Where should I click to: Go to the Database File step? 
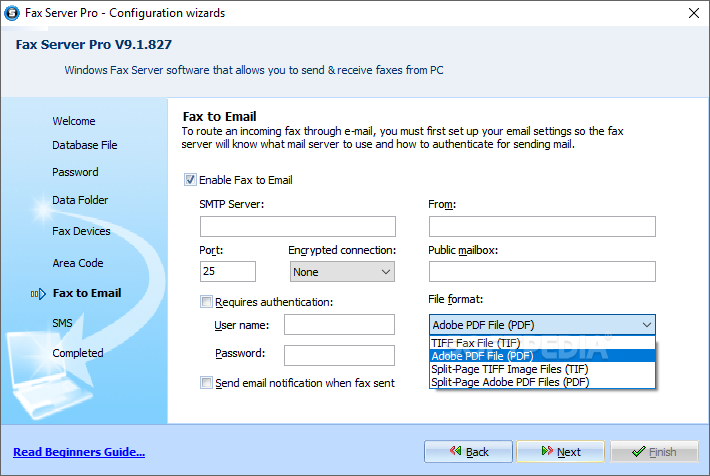pos(85,145)
